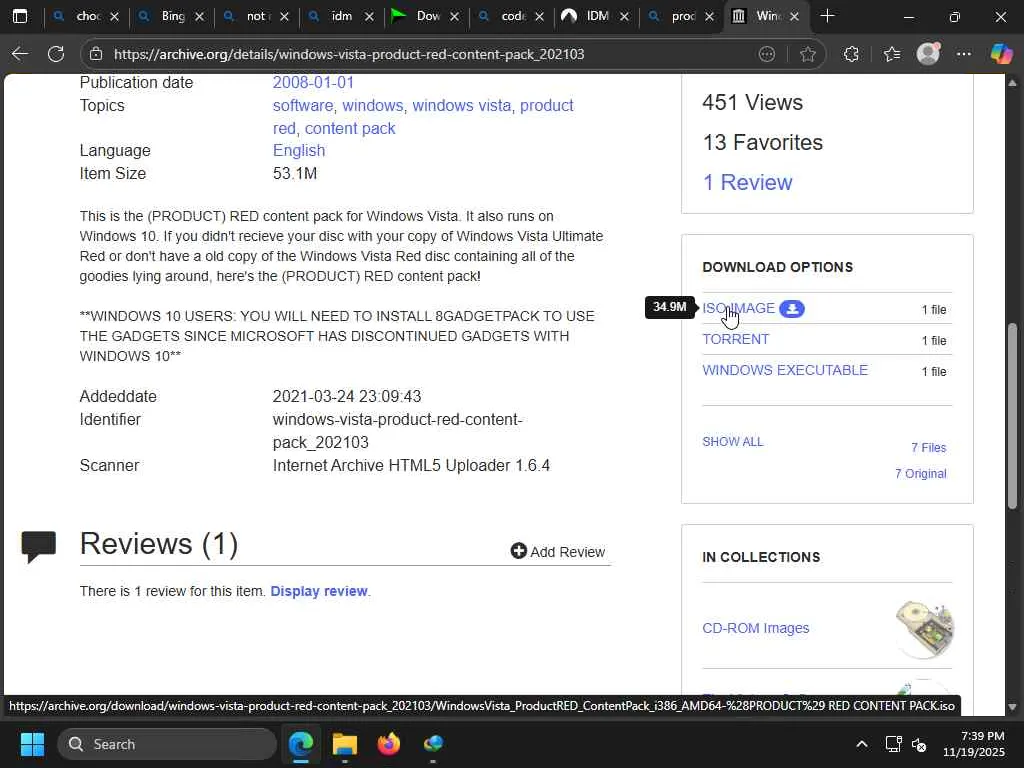Launch Copilot from the toolbar

[x=1001, y=54]
